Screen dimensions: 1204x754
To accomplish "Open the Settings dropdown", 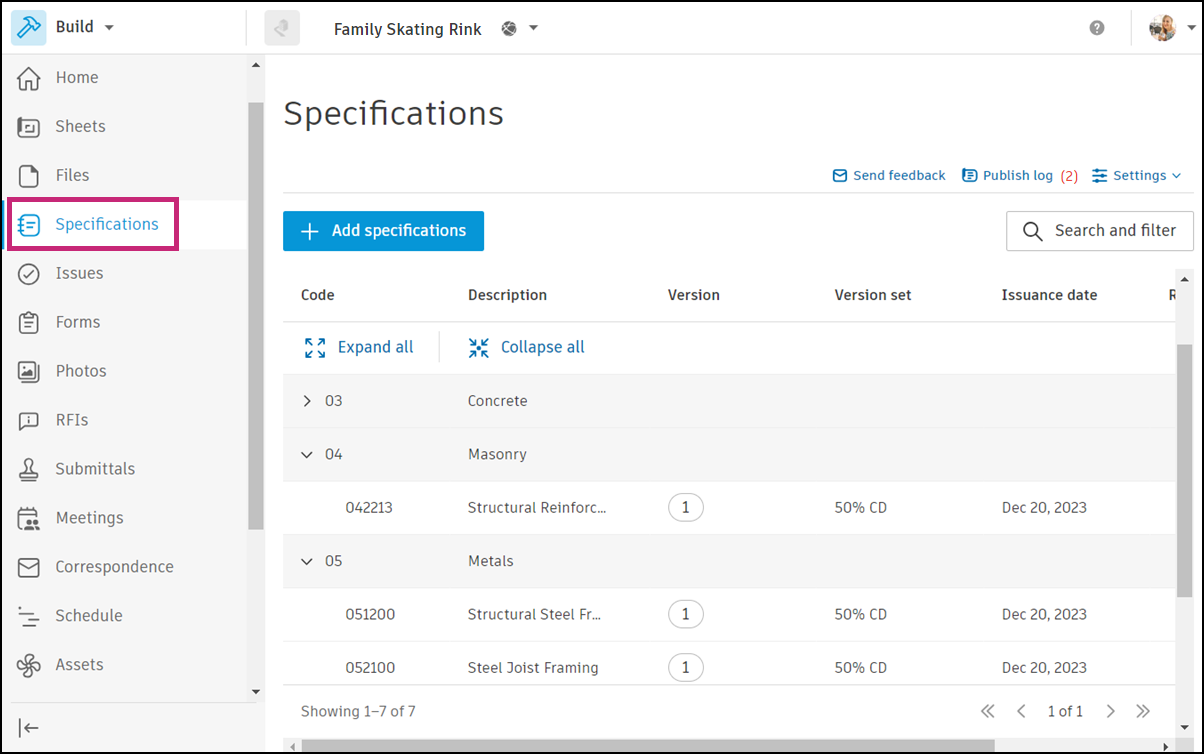I will (x=1137, y=176).
